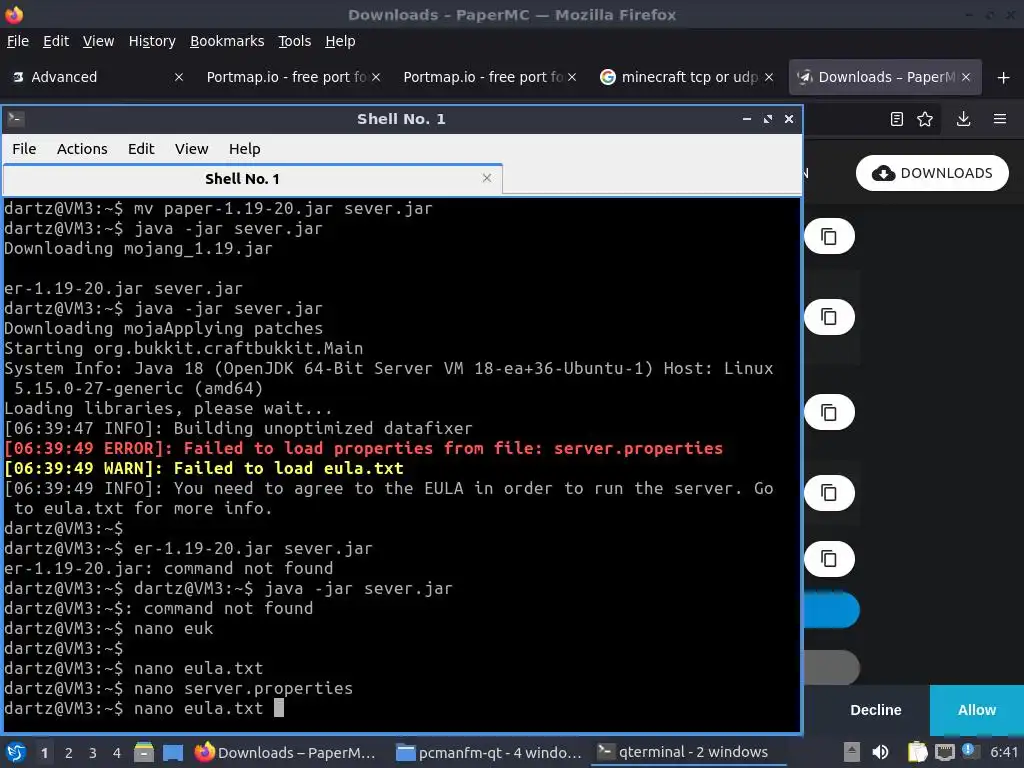Click the Decline button
1024x768 pixels.
875,710
